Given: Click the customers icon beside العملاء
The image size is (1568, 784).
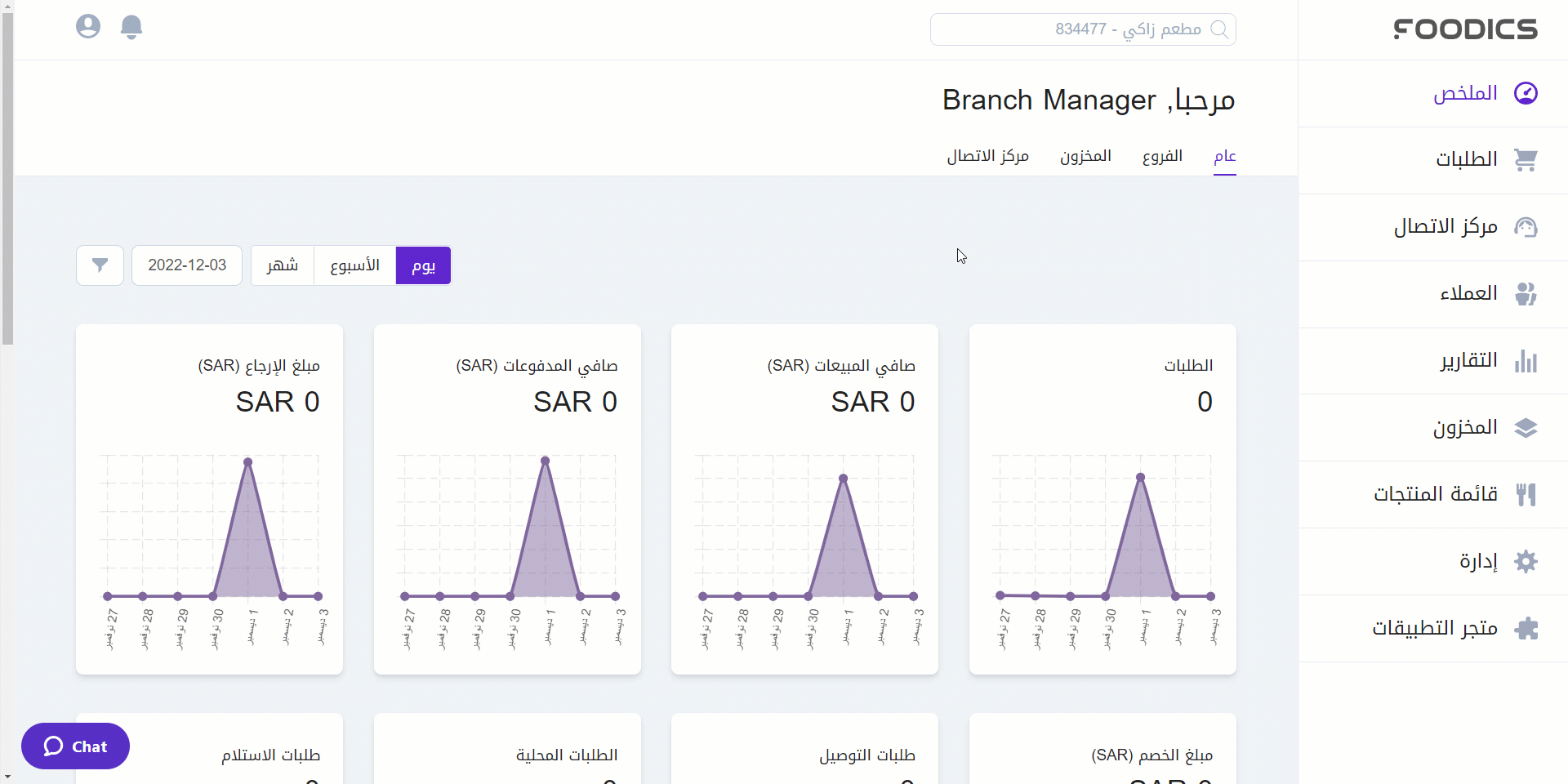Looking at the screenshot, I should (x=1526, y=293).
